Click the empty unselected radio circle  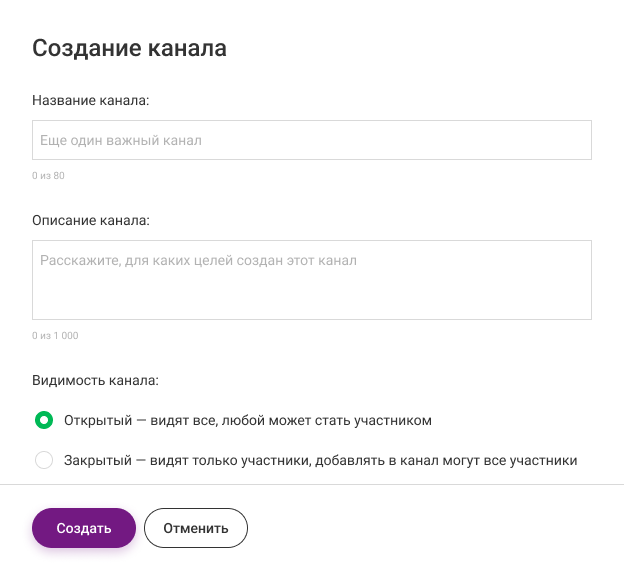click(x=44, y=461)
